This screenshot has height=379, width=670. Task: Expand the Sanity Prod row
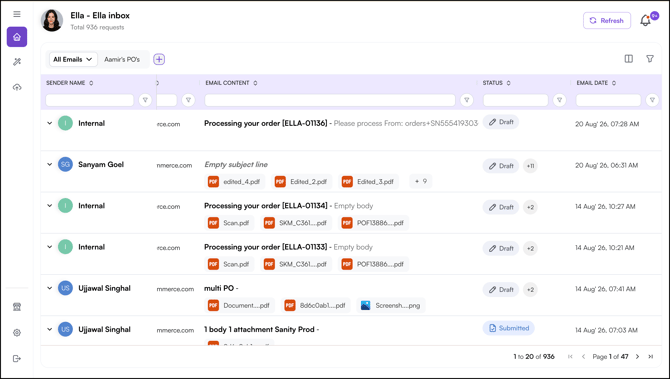point(50,329)
